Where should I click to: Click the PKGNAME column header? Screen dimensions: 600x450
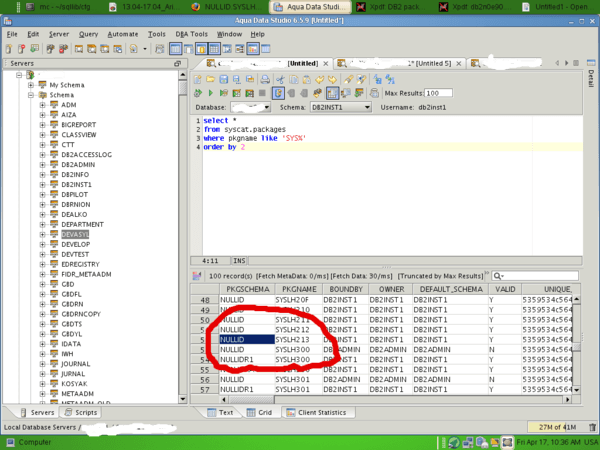tap(299, 289)
